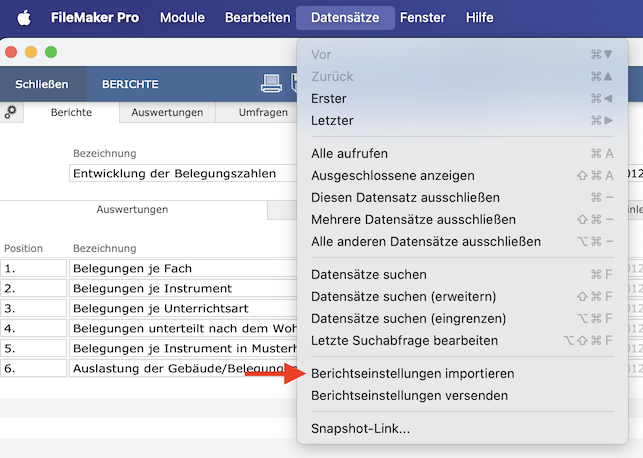This screenshot has width=643, height=458.
Task: Select Ausgeschlossene anzeigen
Action: point(462,175)
